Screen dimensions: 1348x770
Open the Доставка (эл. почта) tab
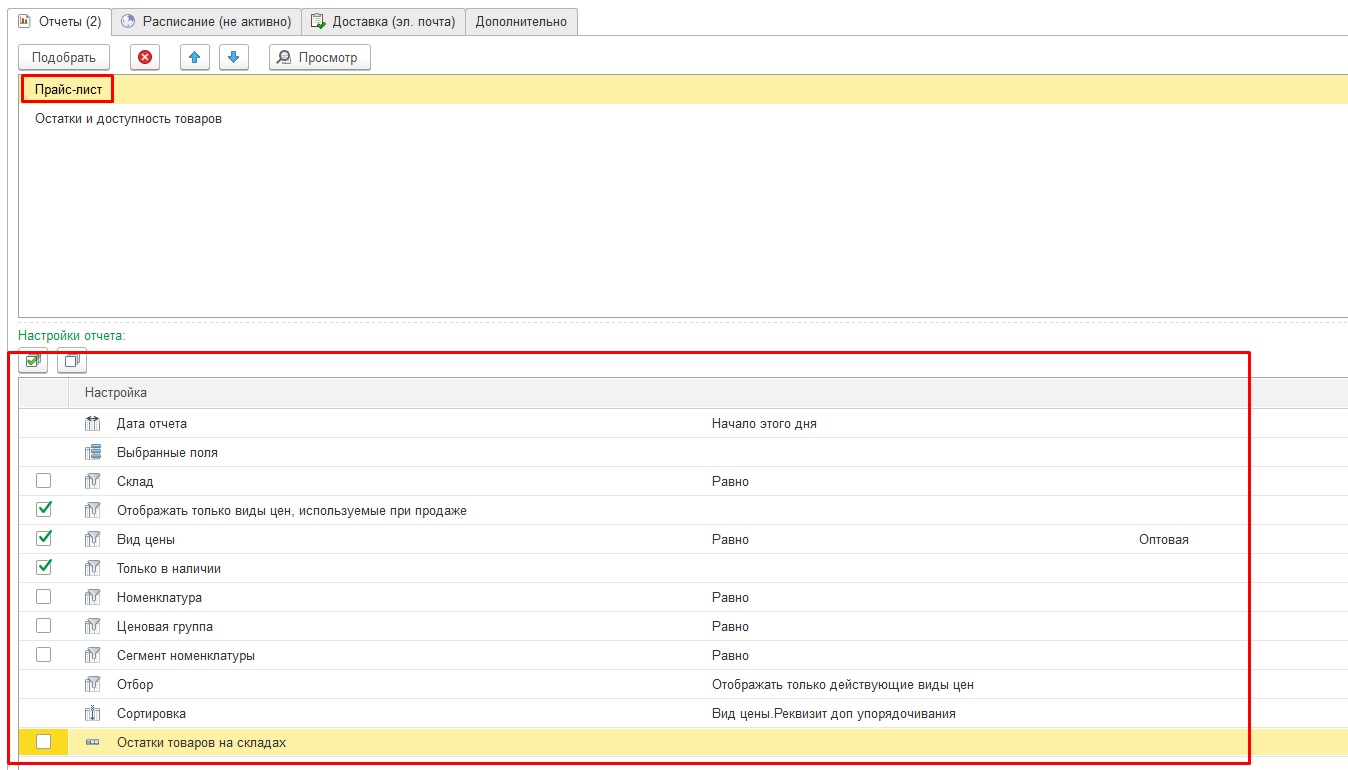point(383,21)
